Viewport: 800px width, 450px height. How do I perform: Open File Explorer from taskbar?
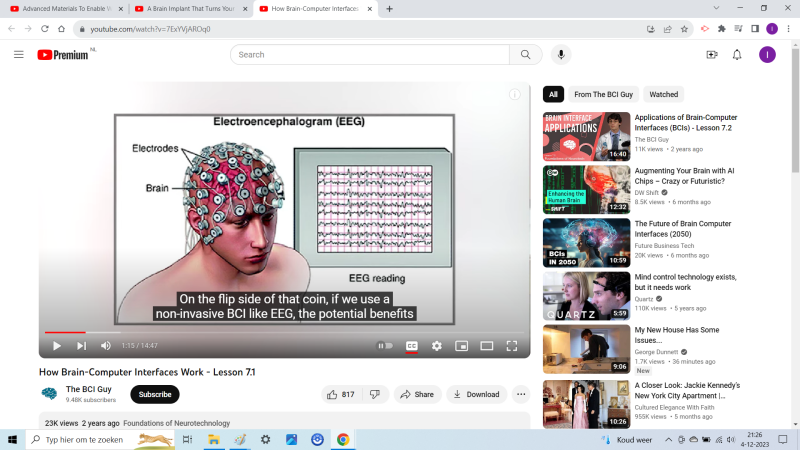(213, 439)
